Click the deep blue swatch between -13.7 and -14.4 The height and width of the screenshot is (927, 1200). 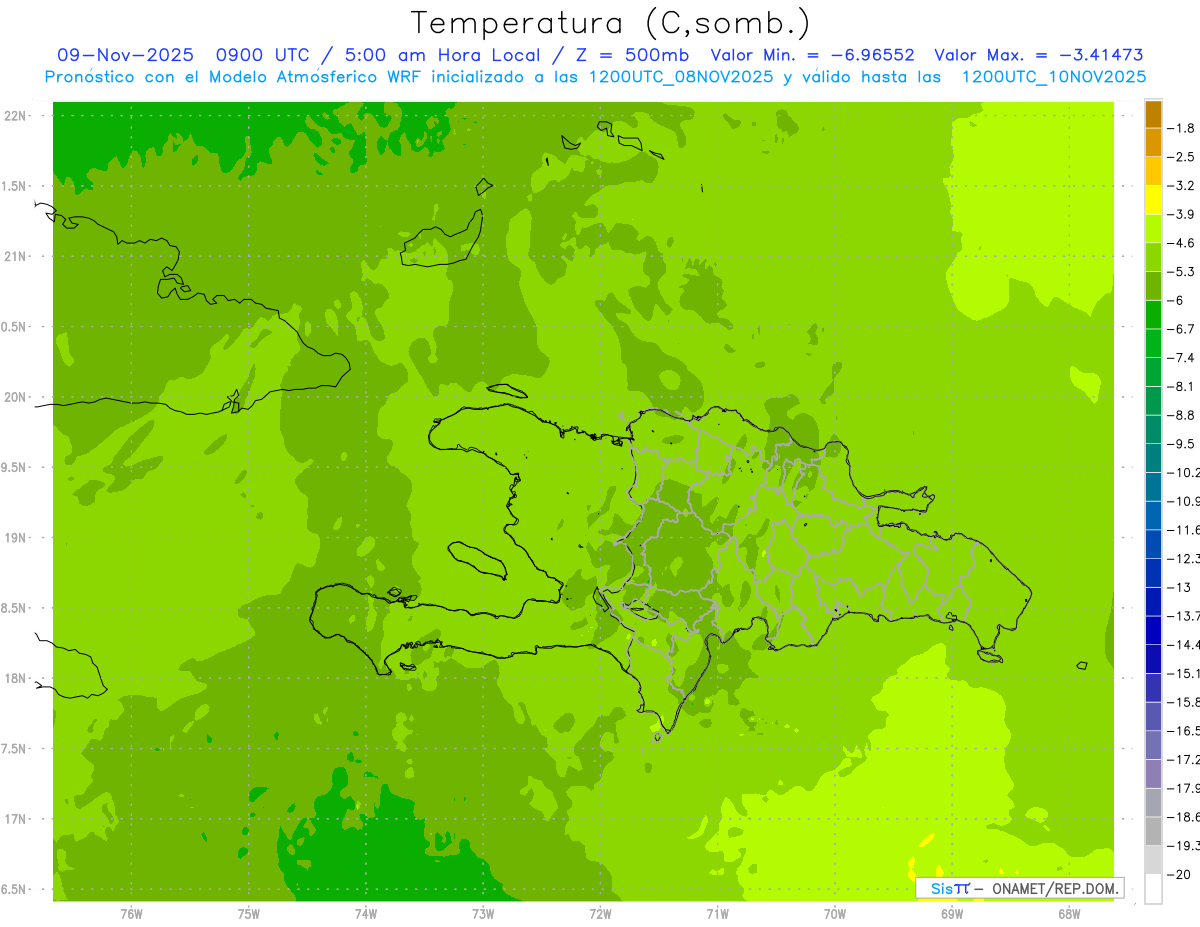(x=1153, y=630)
